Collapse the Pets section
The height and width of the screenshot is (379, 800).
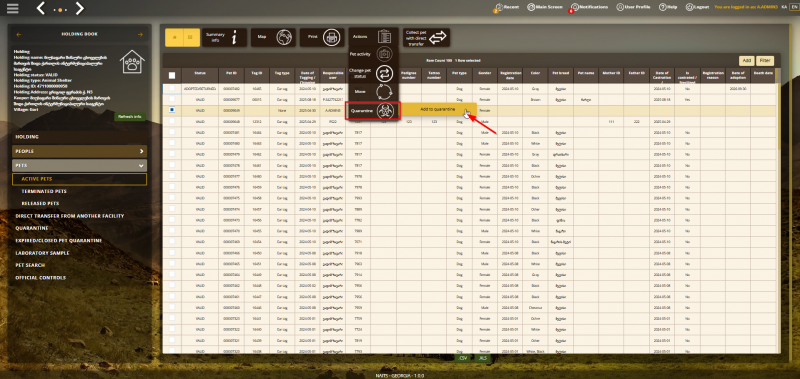point(80,166)
